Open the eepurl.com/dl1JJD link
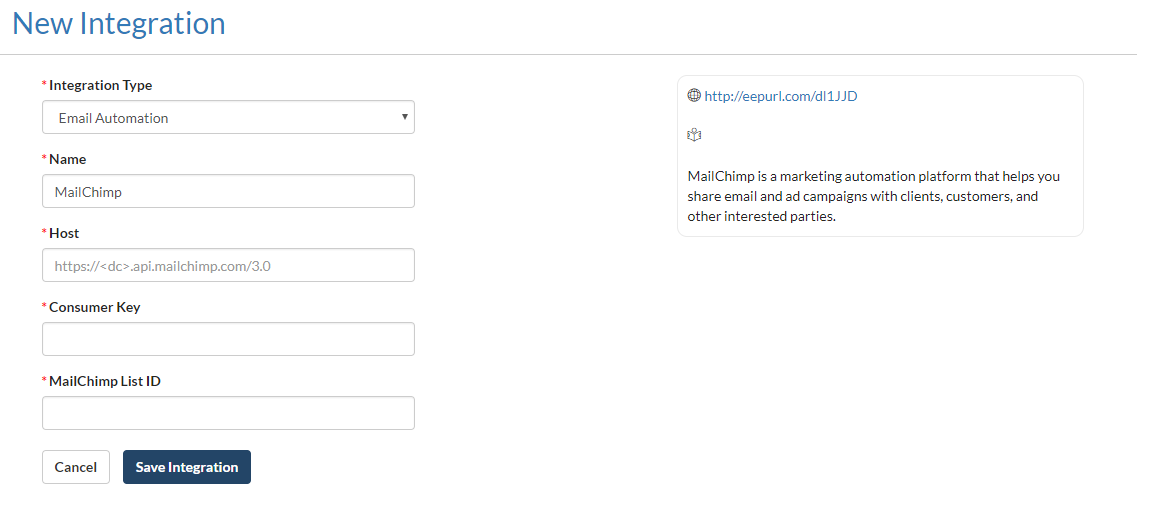 point(780,96)
